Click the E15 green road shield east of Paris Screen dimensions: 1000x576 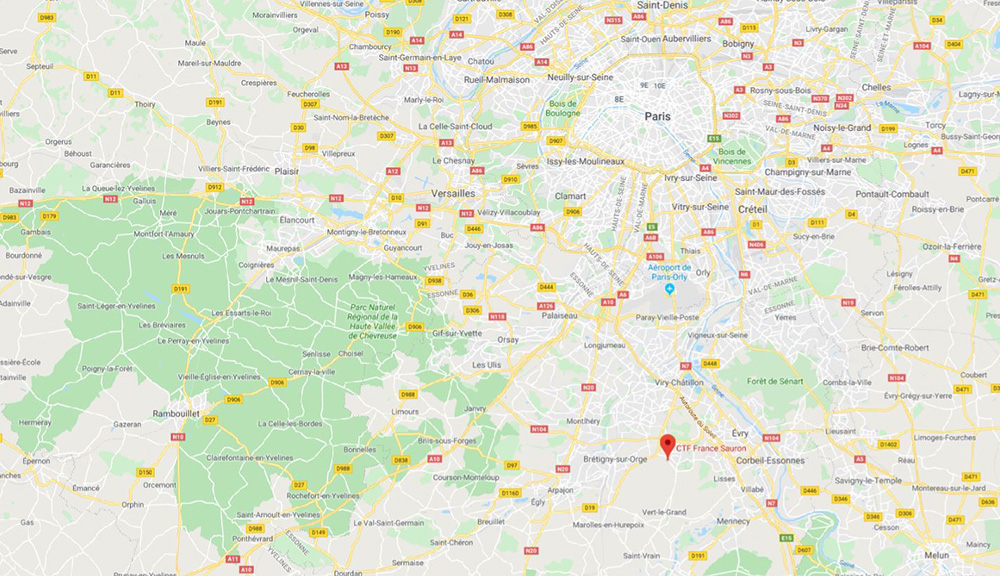pos(714,138)
